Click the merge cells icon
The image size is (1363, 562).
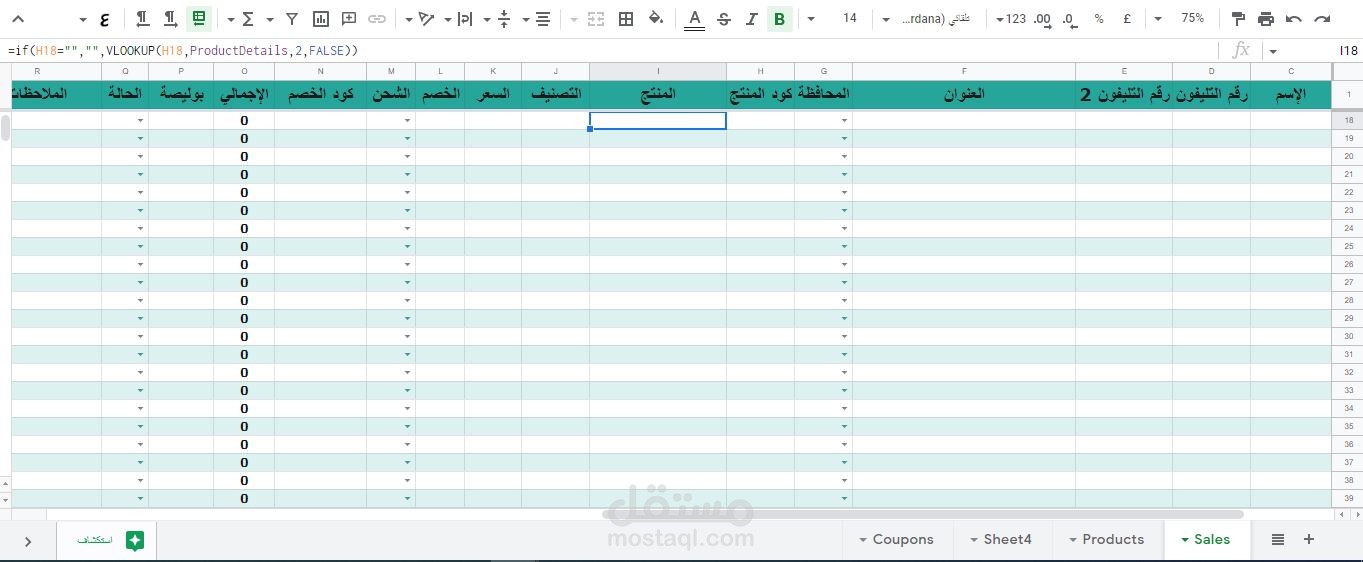(596, 19)
